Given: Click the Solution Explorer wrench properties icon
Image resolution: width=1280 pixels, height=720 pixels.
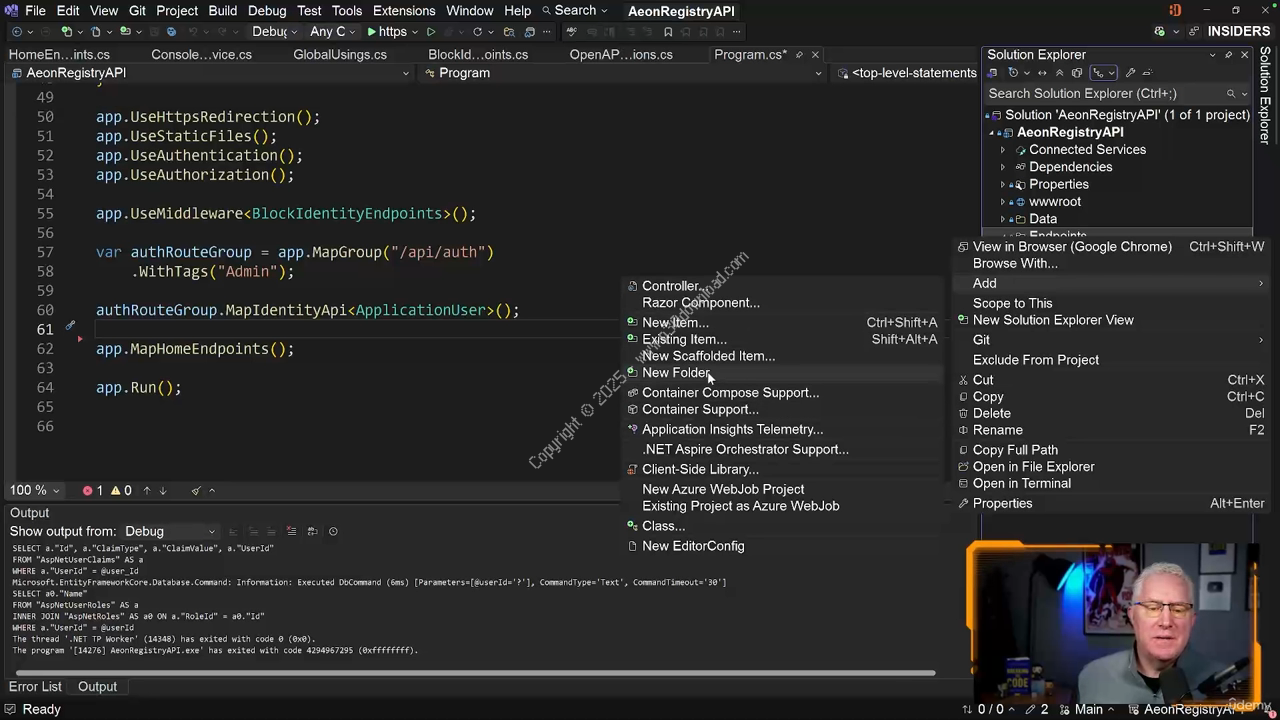Looking at the screenshot, I should [1130, 73].
